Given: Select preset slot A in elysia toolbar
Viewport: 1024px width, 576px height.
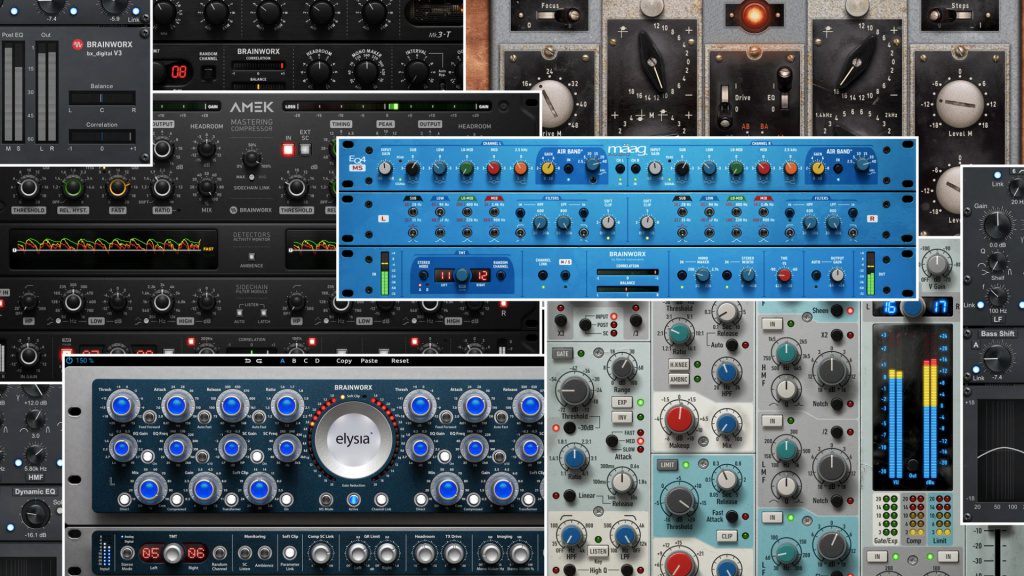Looking at the screenshot, I should pyautogui.click(x=282, y=360).
